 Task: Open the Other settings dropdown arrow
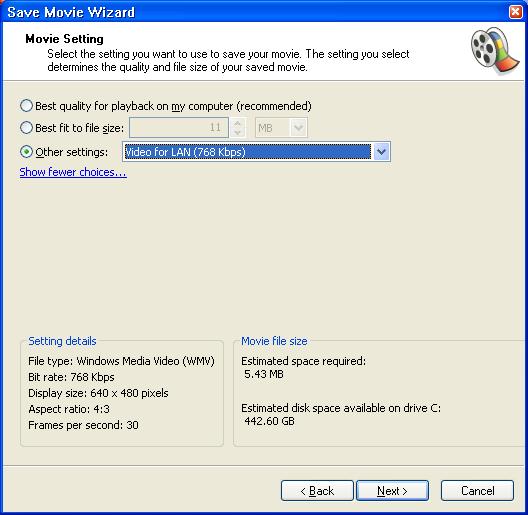pos(381,152)
